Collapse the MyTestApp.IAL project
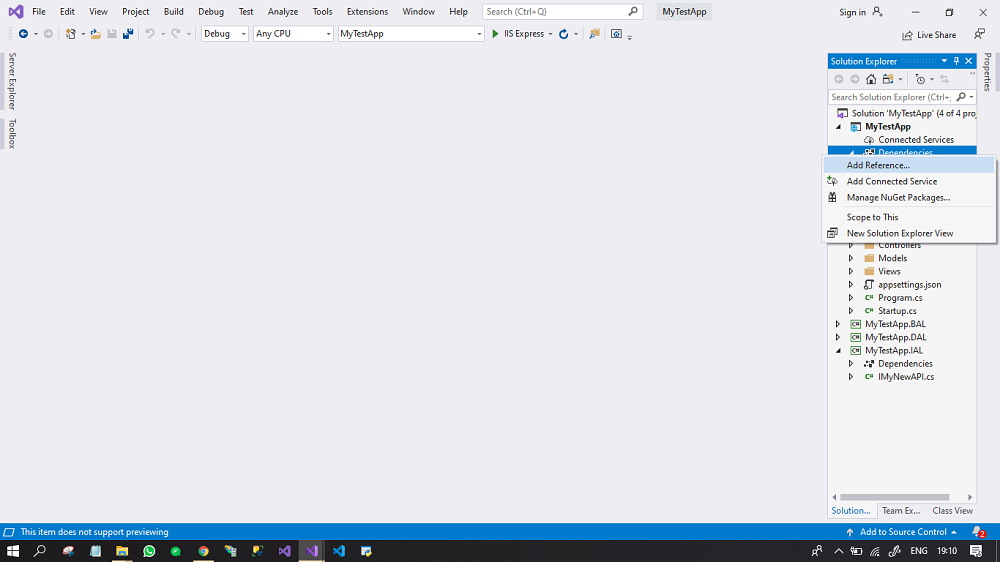 pyautogui.click(x=839, y=351)
